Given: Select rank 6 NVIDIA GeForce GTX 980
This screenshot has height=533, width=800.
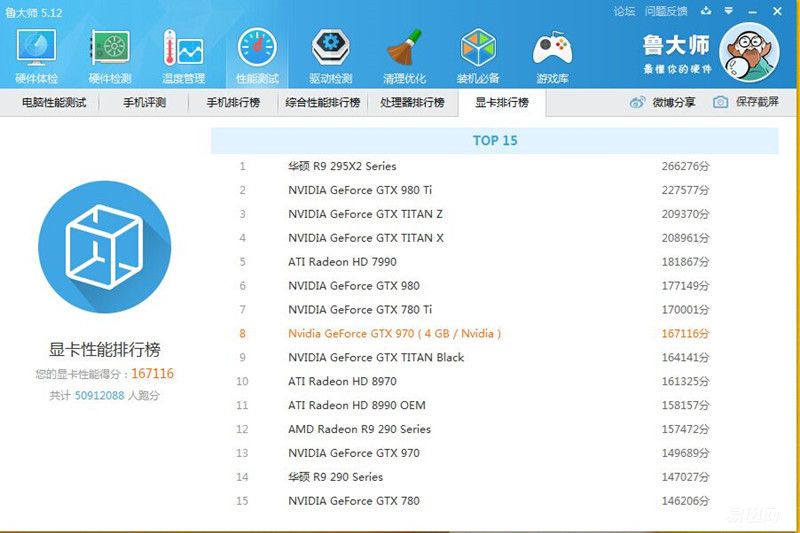Looking at the screenshot, I should click(495, 286).
